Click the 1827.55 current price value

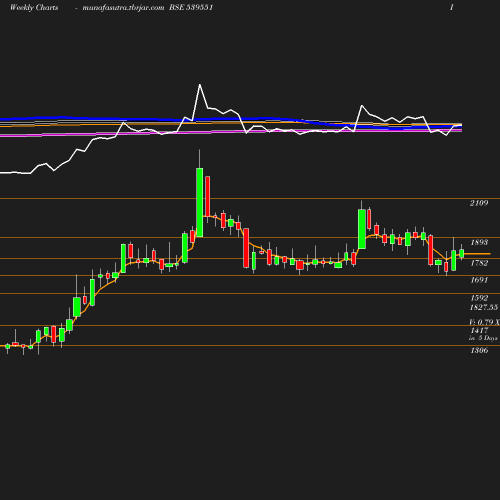pyautogui.click(x=484, y=307)
